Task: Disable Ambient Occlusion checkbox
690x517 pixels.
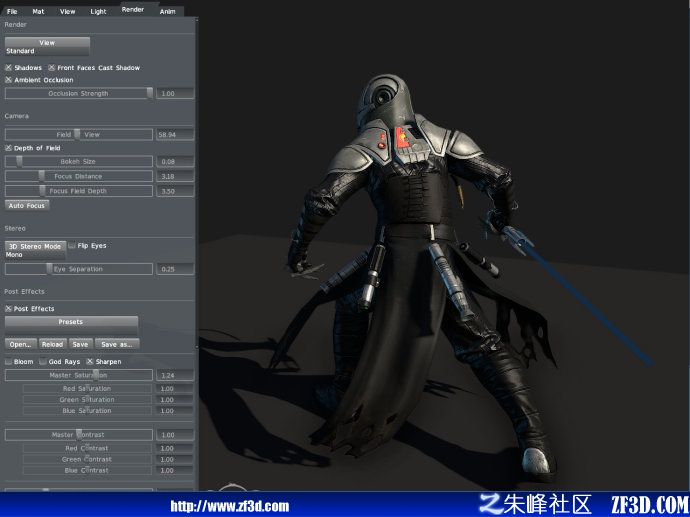Action: (8, 80)
